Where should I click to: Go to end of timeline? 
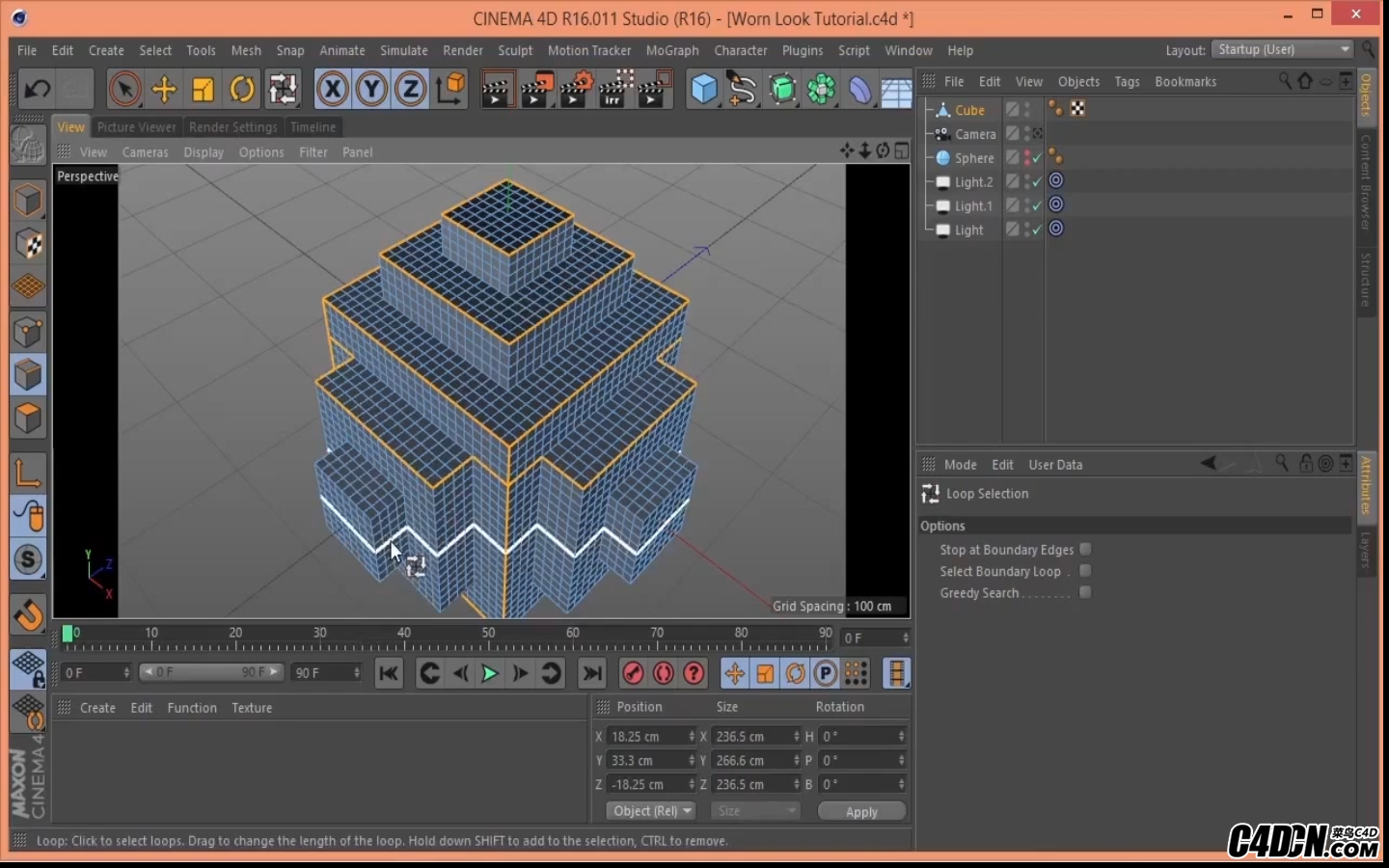(x=592, y=673)
